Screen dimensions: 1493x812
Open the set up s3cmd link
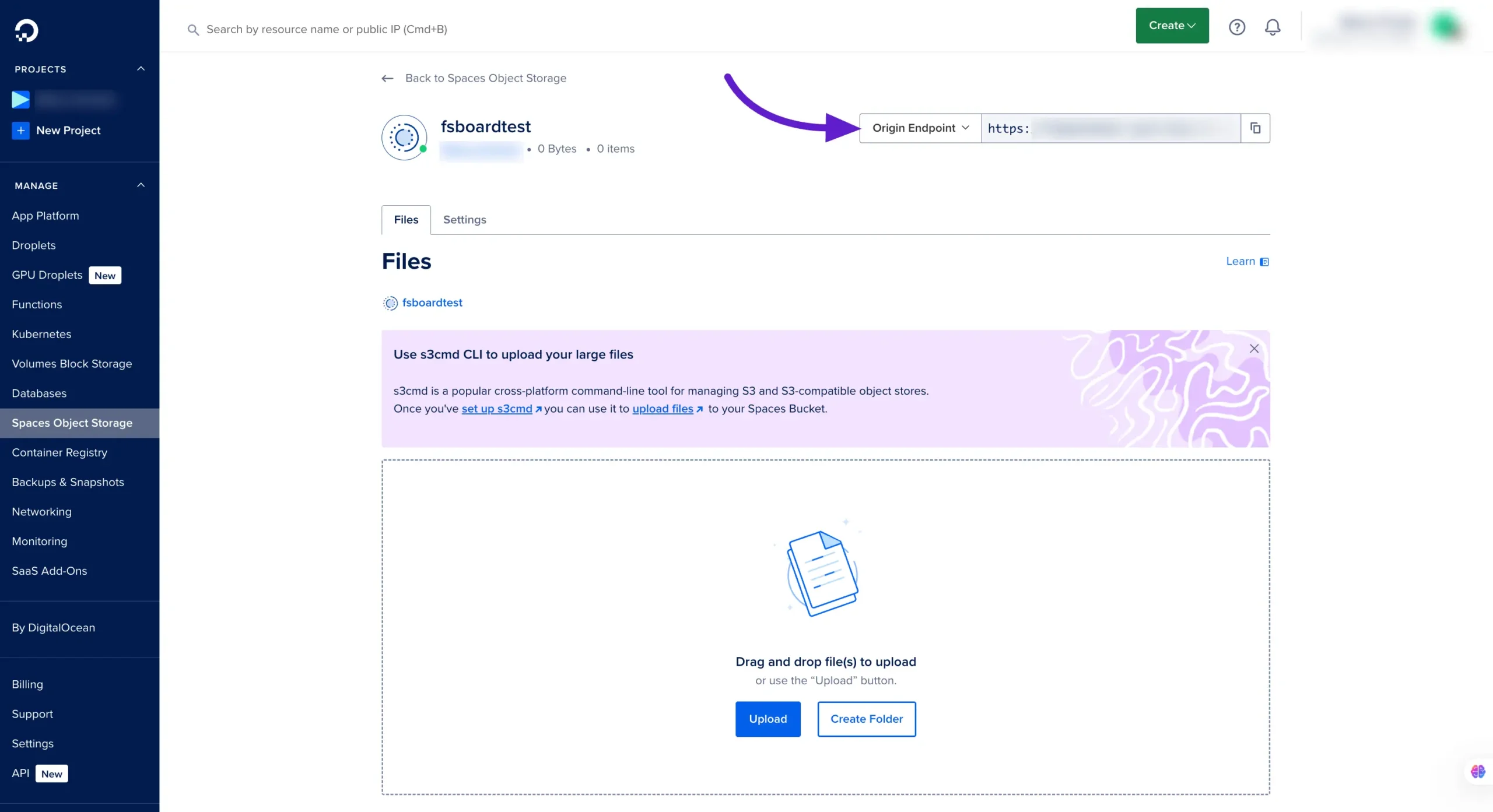[x=497, y=409]
